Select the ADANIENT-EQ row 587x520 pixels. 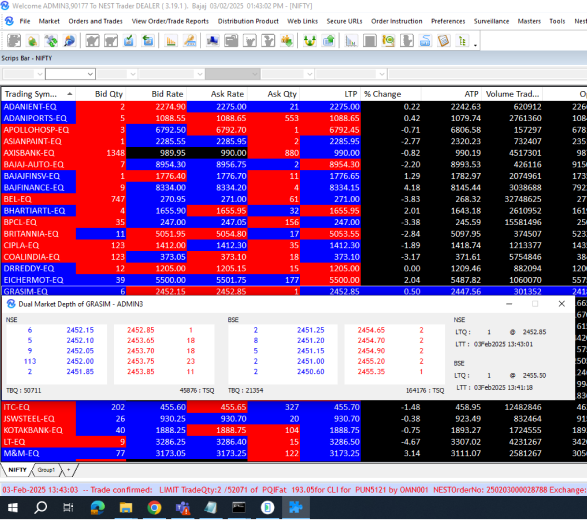point(294,107)
